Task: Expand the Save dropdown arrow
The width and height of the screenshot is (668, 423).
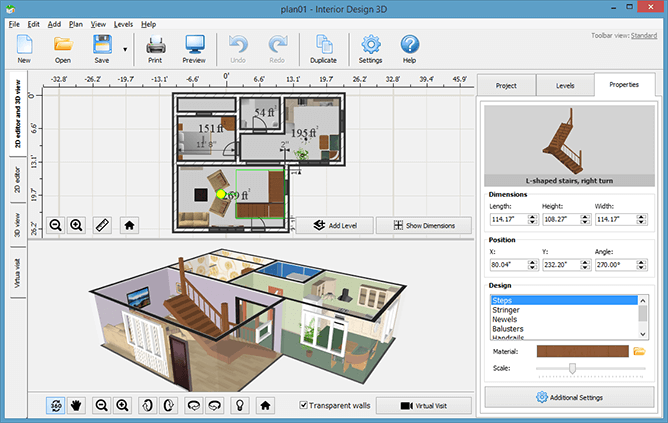Action: tap(125, 49)
